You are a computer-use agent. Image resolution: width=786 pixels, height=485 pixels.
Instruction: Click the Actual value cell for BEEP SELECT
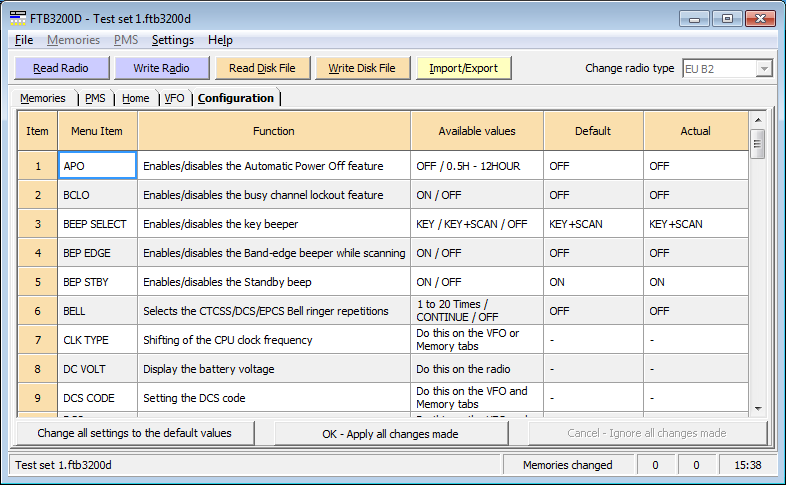(695, 224)
